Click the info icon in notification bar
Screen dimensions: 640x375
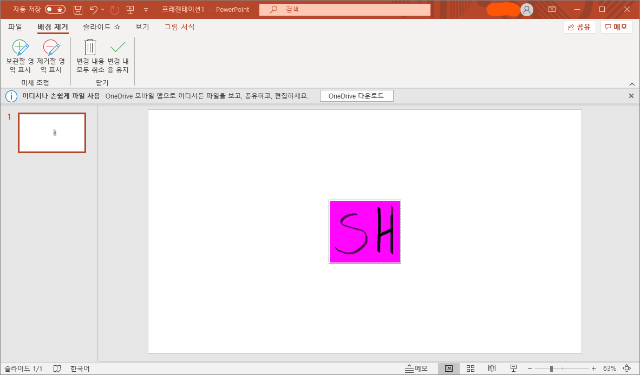tap(11, 96)
